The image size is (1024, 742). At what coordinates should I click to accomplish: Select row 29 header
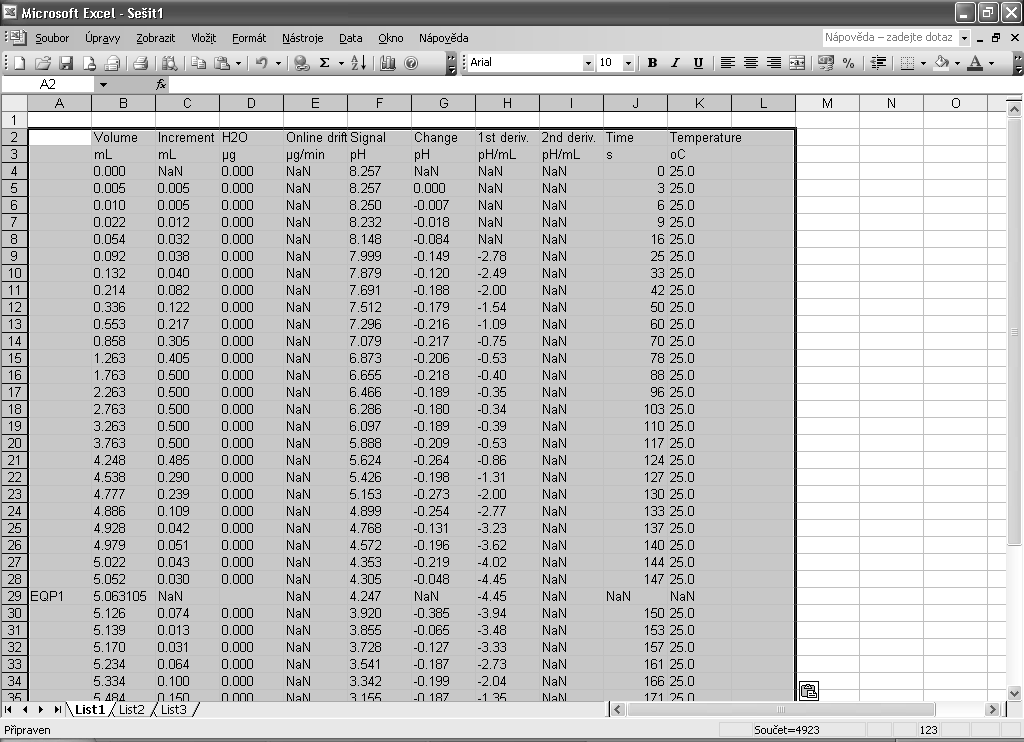pyautogui.click(x=14, y=596)
